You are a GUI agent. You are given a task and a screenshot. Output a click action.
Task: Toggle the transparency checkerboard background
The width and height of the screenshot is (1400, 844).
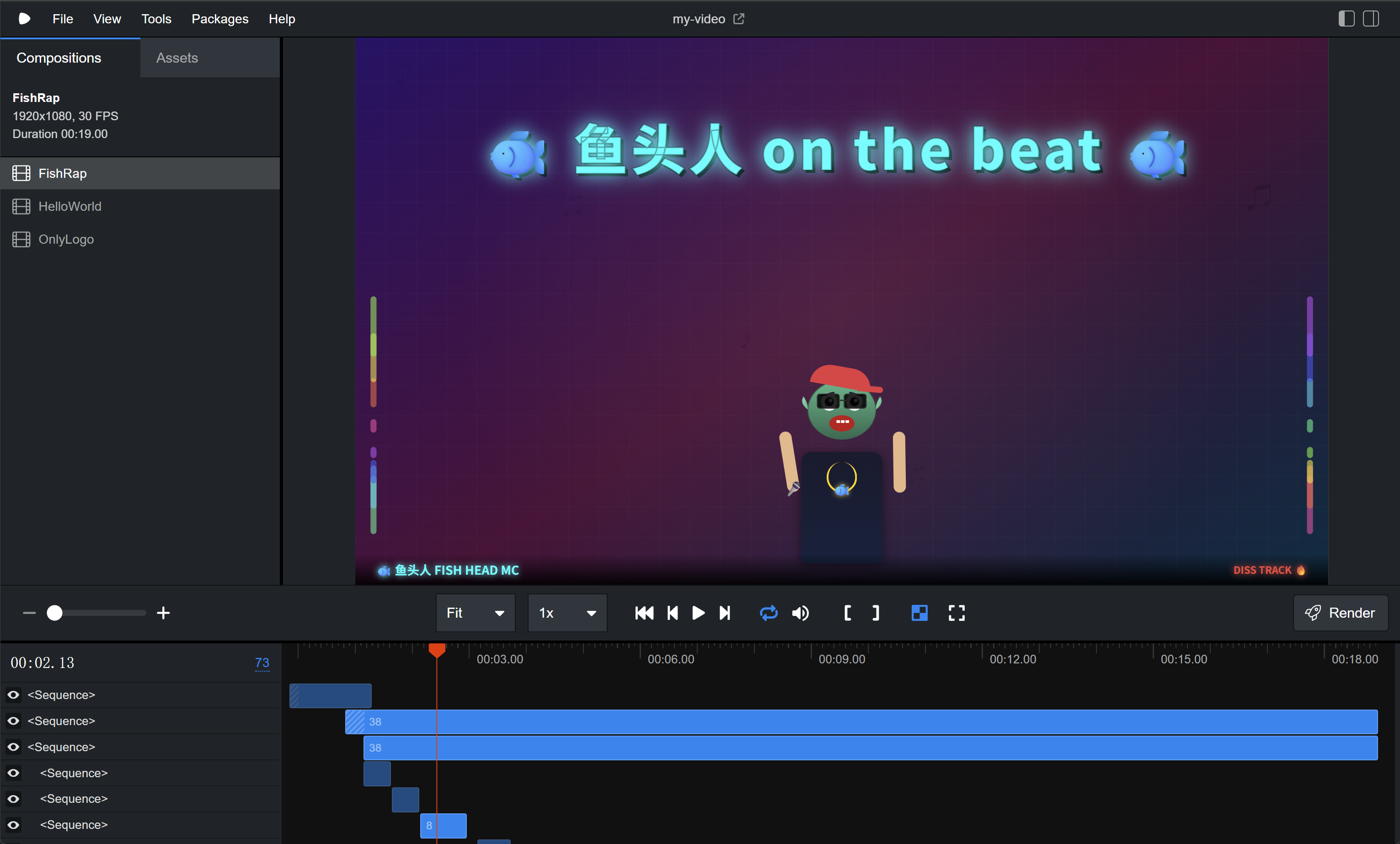(x=919, y=613)
